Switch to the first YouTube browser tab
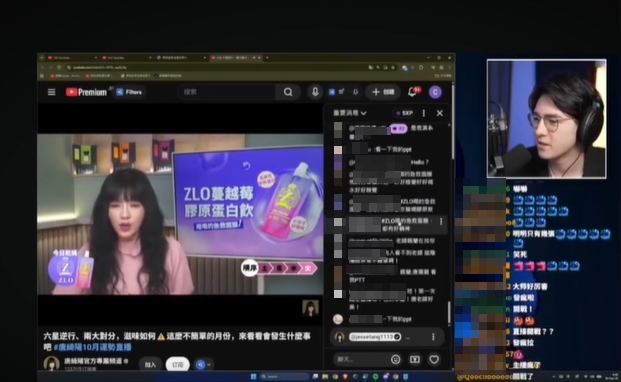Image resolution: width=621 pixels, height=382 pixels. pyautogui.click(x=71, y=58)
